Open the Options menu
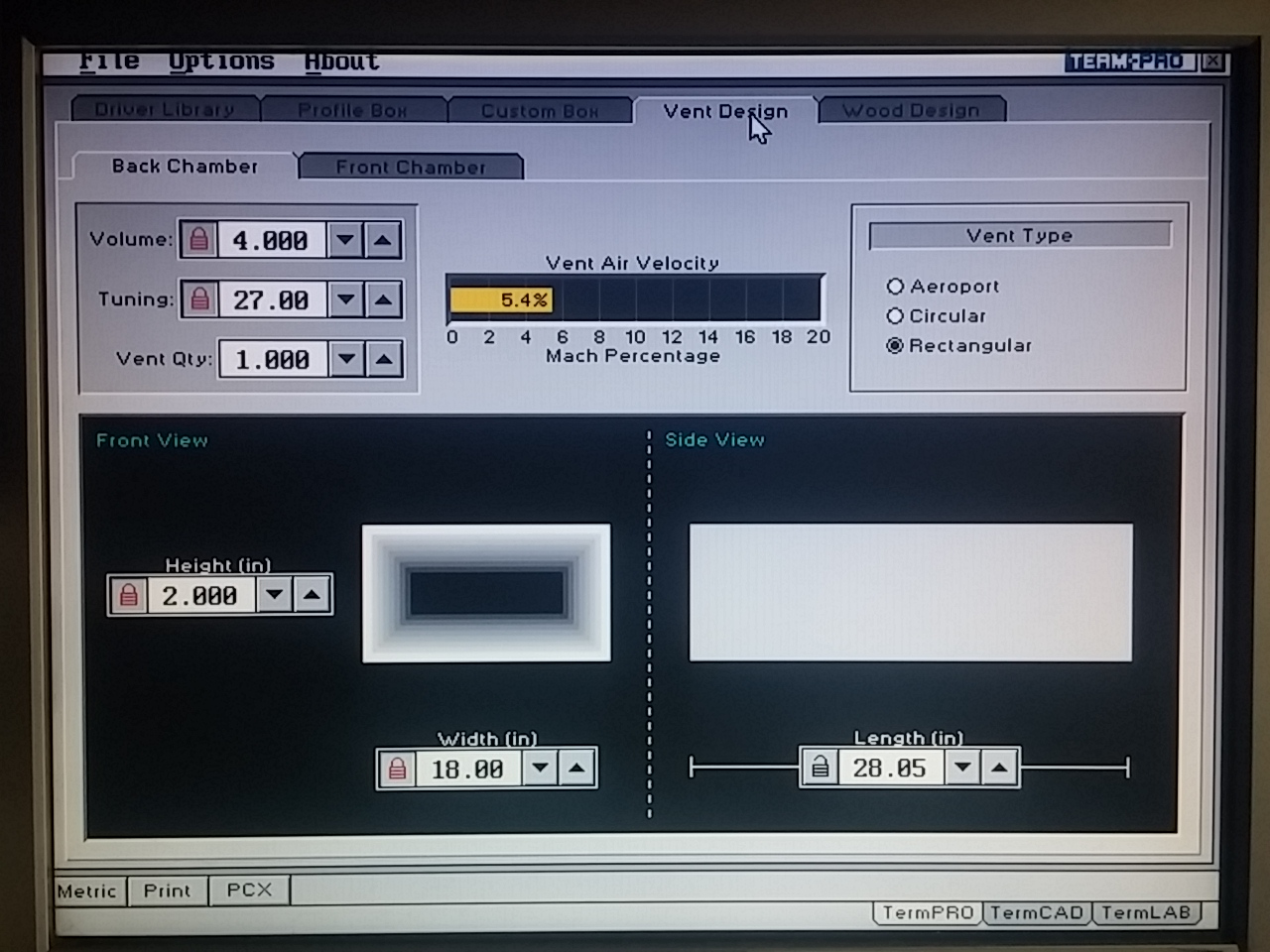 coord(221,61)
